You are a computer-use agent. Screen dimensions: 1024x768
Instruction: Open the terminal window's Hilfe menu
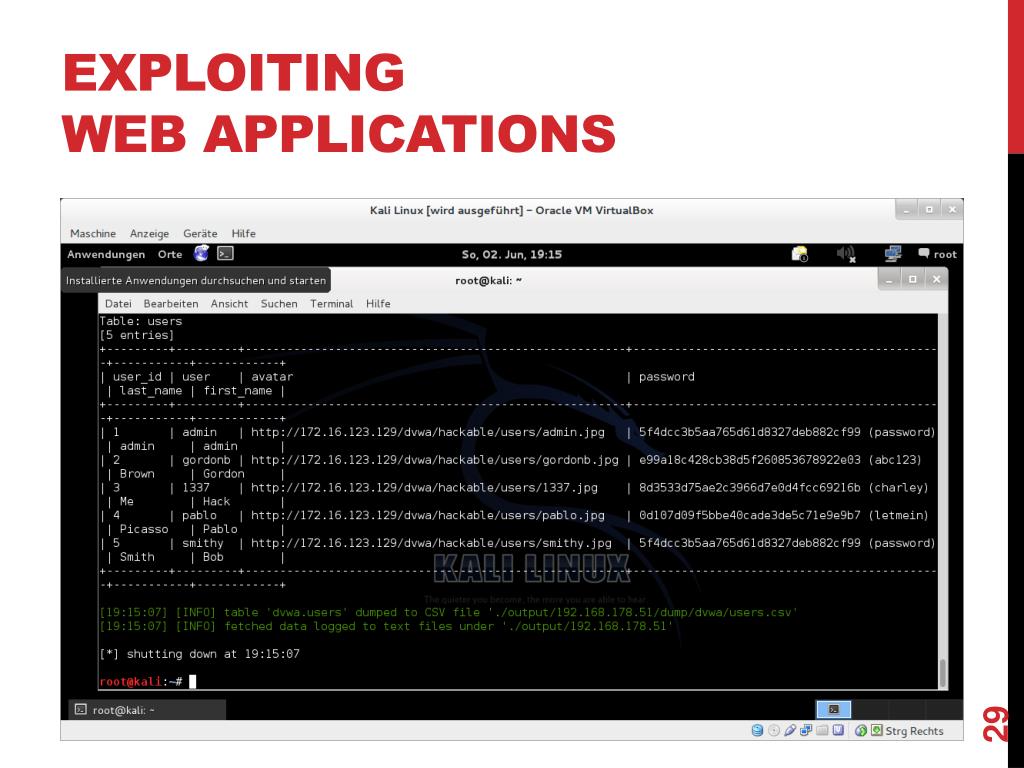click(378, 304)
